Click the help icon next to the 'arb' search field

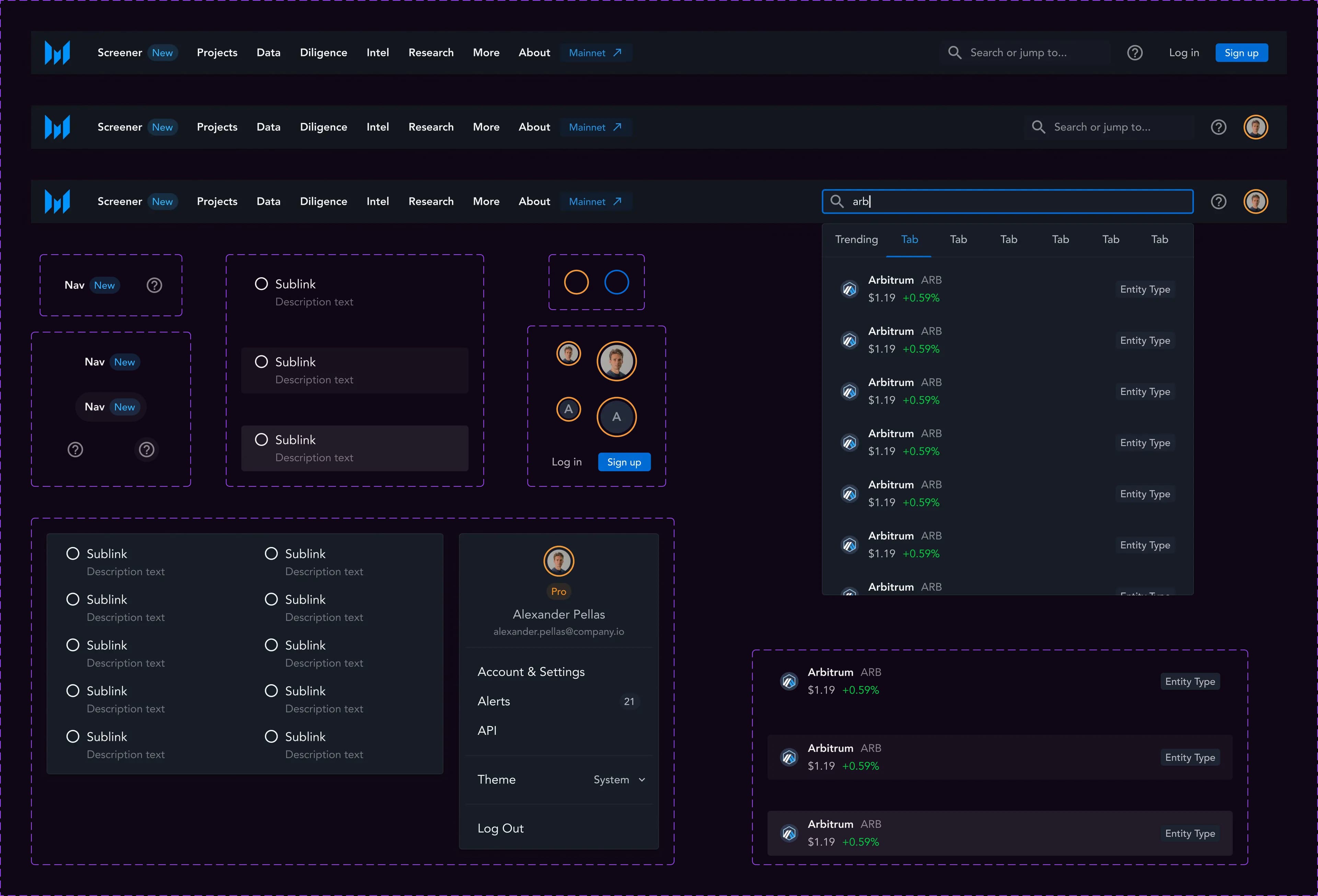click(1218, 201)
